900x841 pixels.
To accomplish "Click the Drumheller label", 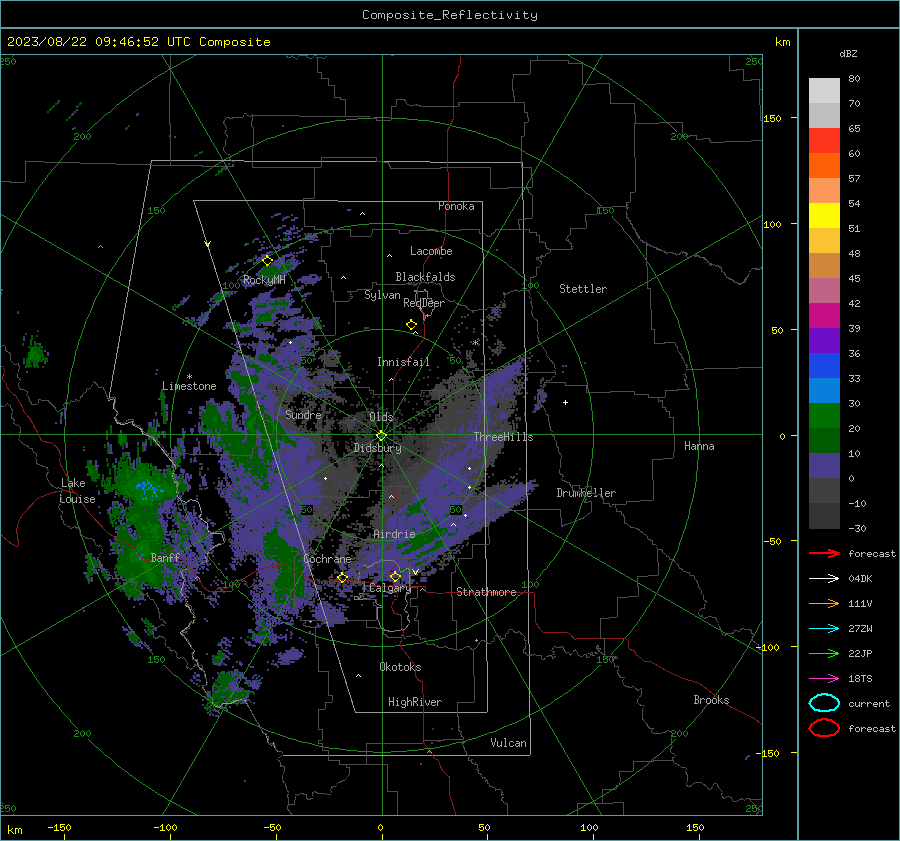I will [x=586, y=493].
